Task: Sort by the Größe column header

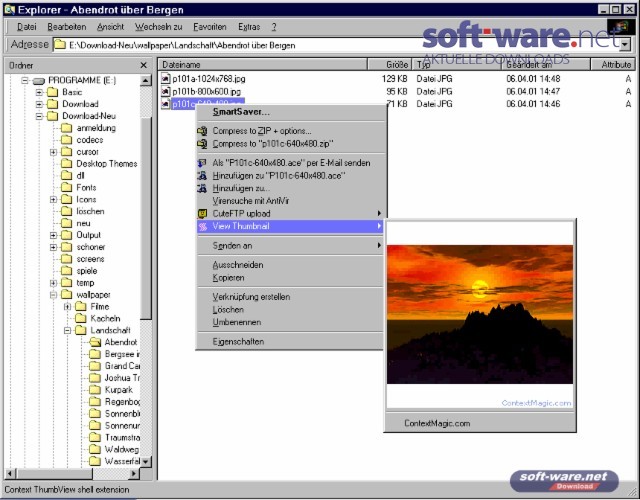Action: [389, 64]
